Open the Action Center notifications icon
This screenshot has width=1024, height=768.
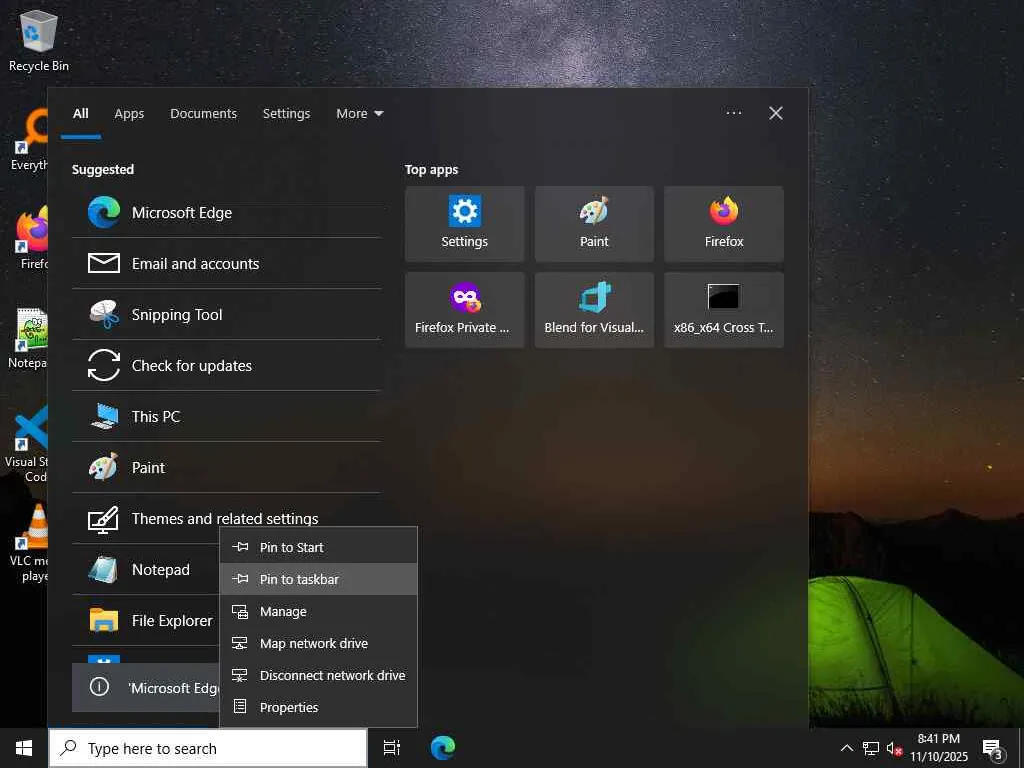(x=992, y=748)
